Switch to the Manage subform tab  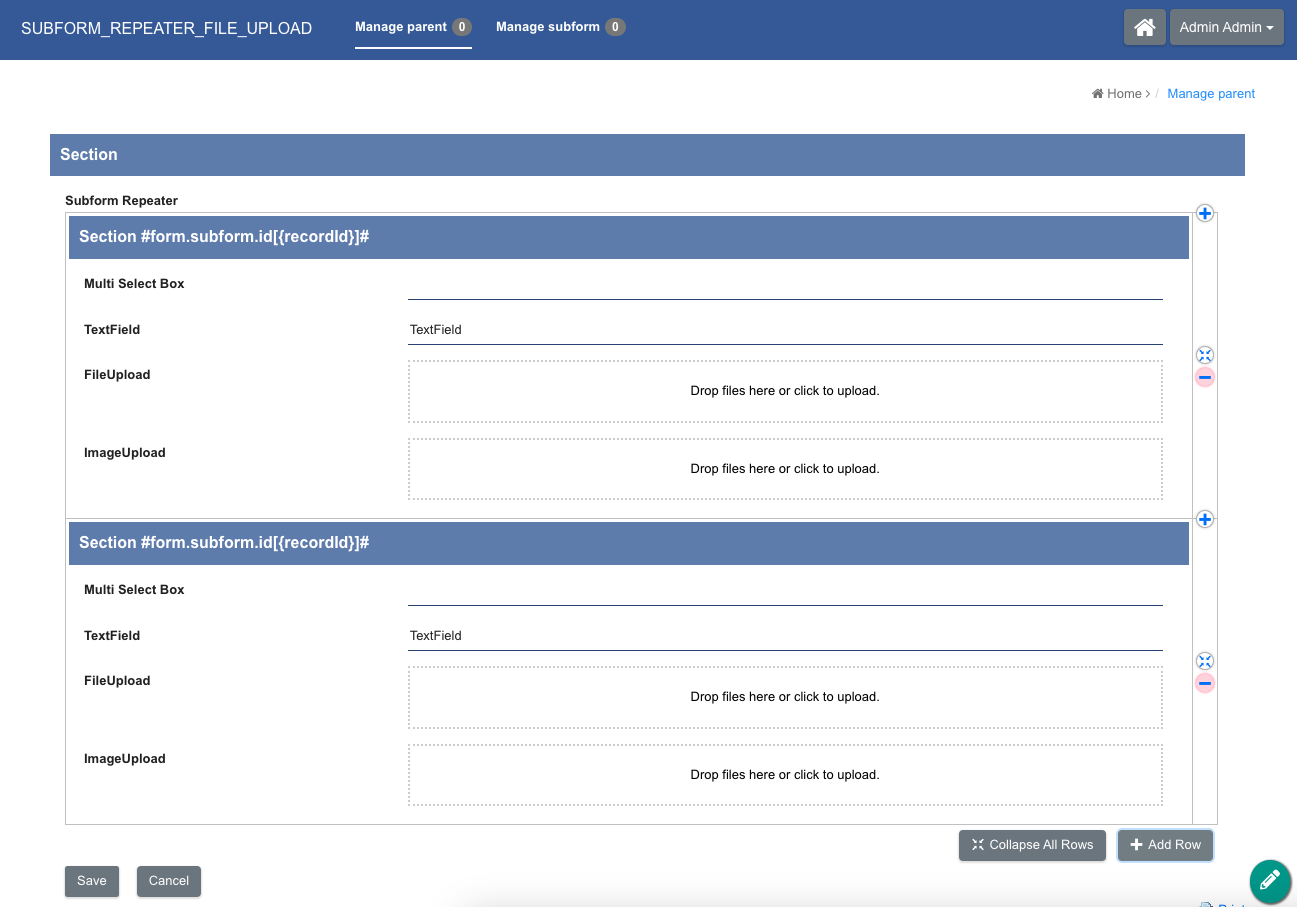(560, 27)
